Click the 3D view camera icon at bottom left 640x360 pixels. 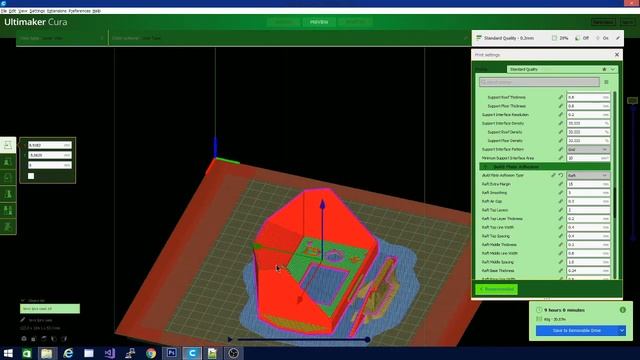24,339
